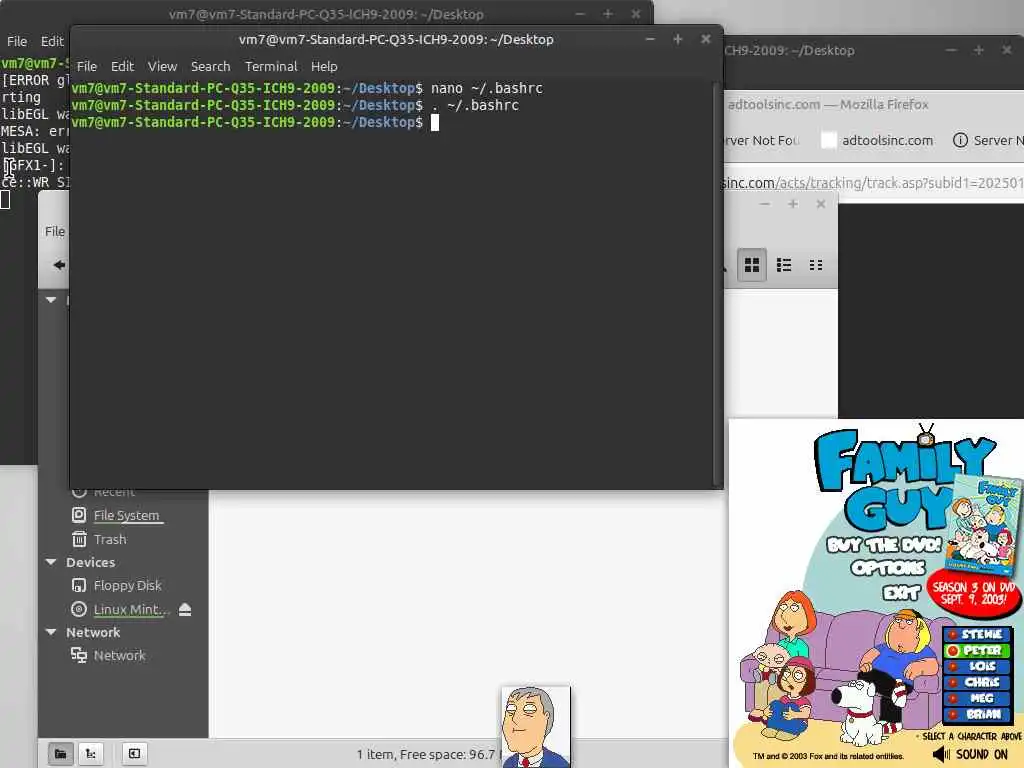Open Linux Mint device in sidebar
The image size is (1024, 768).
coord(131,609)
